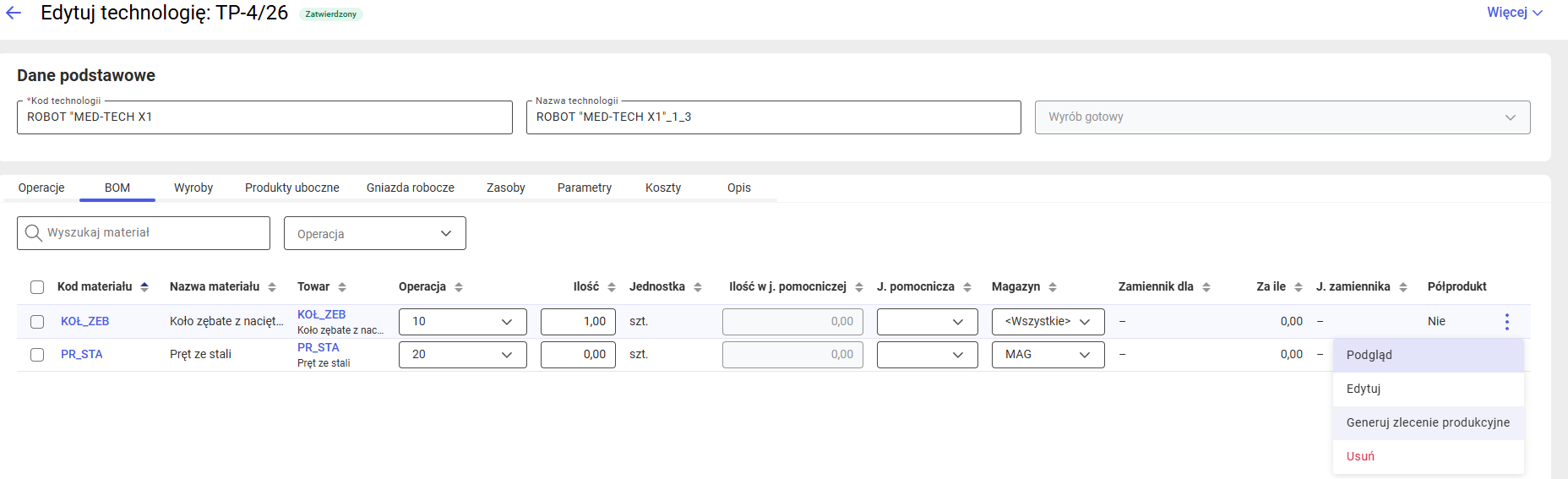Choose Podgląd from context menu
1568x479 pixels.
pyautogui.click(x=1429, y=356)
